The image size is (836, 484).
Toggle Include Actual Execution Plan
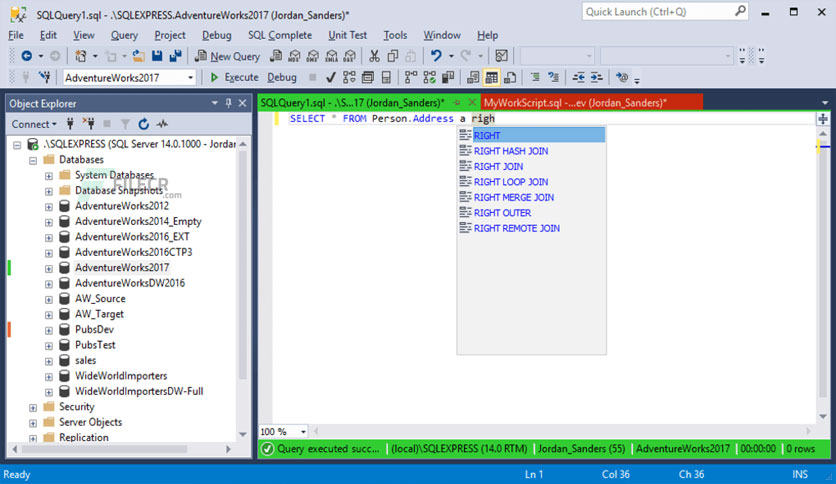(x=411, y=78)
